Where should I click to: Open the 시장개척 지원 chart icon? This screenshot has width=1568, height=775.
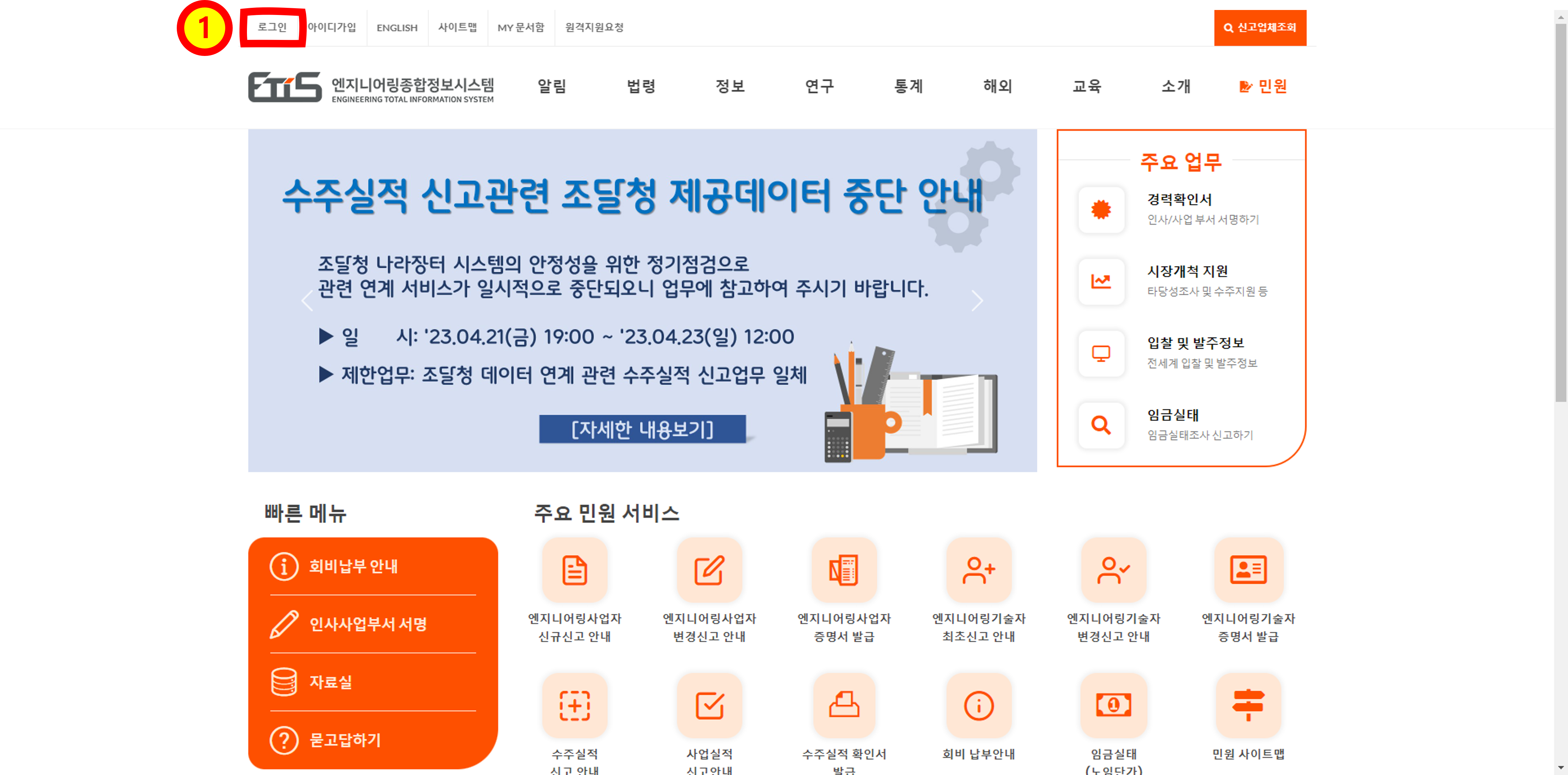(1100, 281)
